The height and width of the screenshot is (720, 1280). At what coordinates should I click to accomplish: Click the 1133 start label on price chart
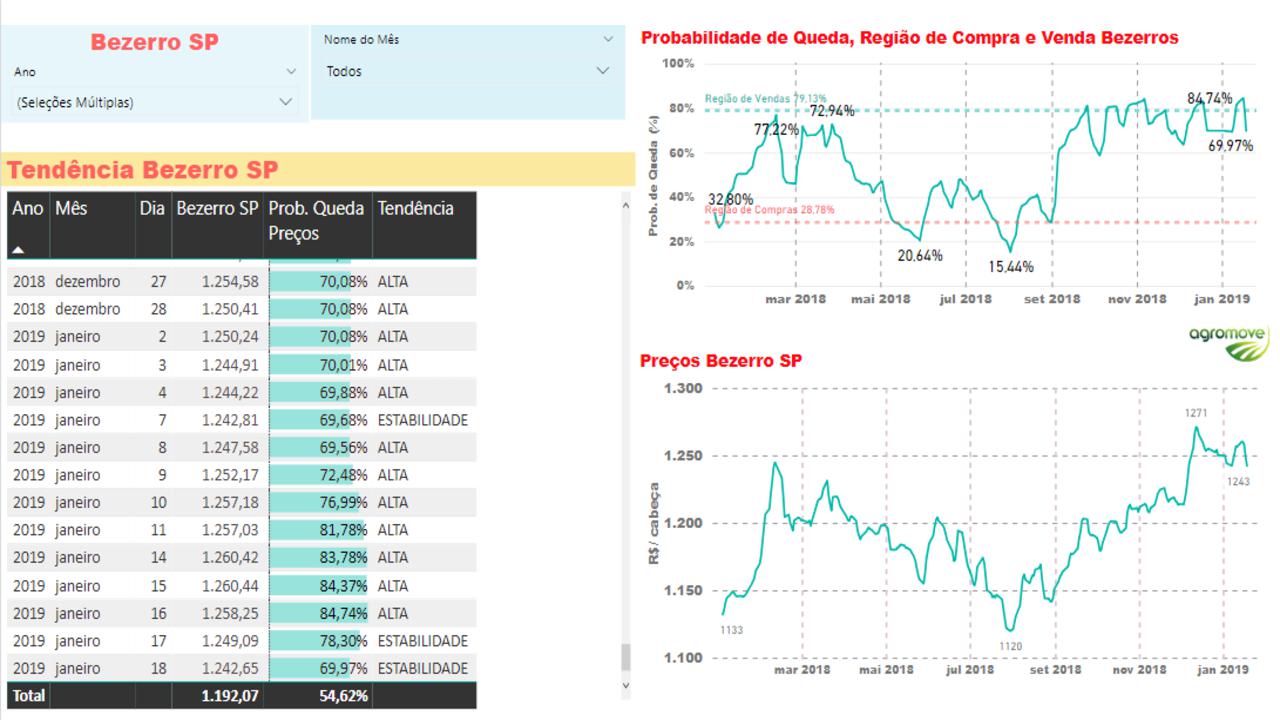[x=732, y=629]
